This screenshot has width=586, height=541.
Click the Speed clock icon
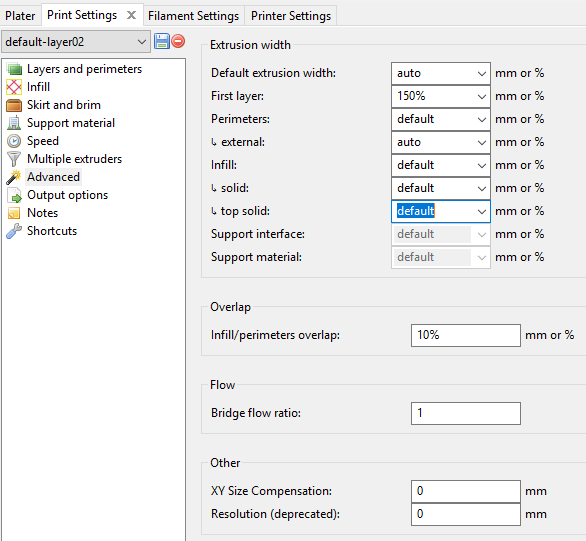pyautogui.click(x=14, y=141)
